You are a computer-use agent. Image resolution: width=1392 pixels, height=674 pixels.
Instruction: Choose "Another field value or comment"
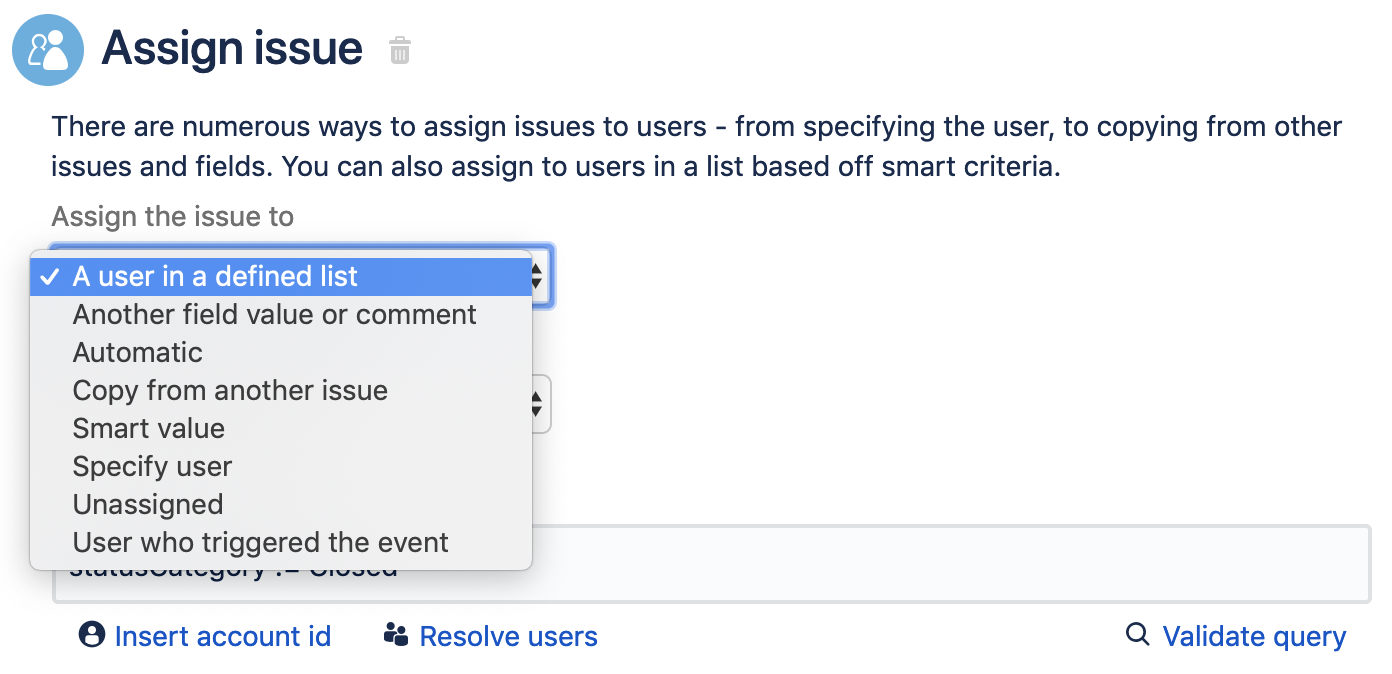pos(274,315)
